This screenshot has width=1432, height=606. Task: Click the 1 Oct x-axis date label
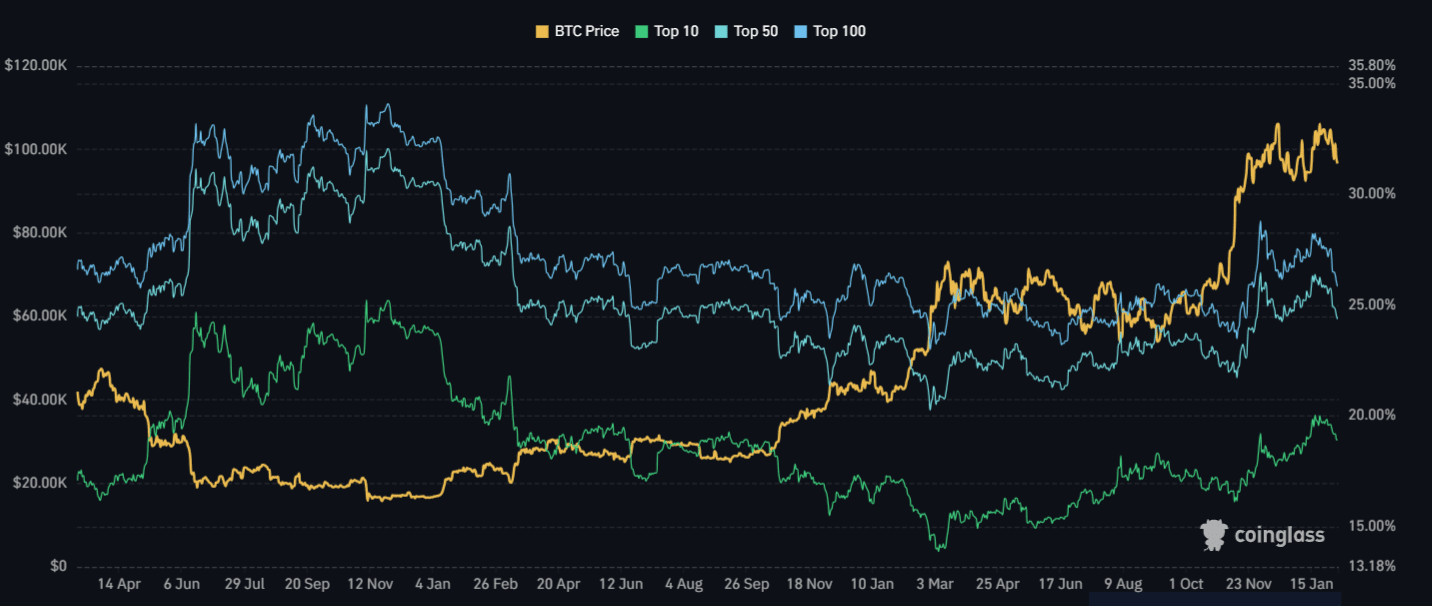(1185, 583)
